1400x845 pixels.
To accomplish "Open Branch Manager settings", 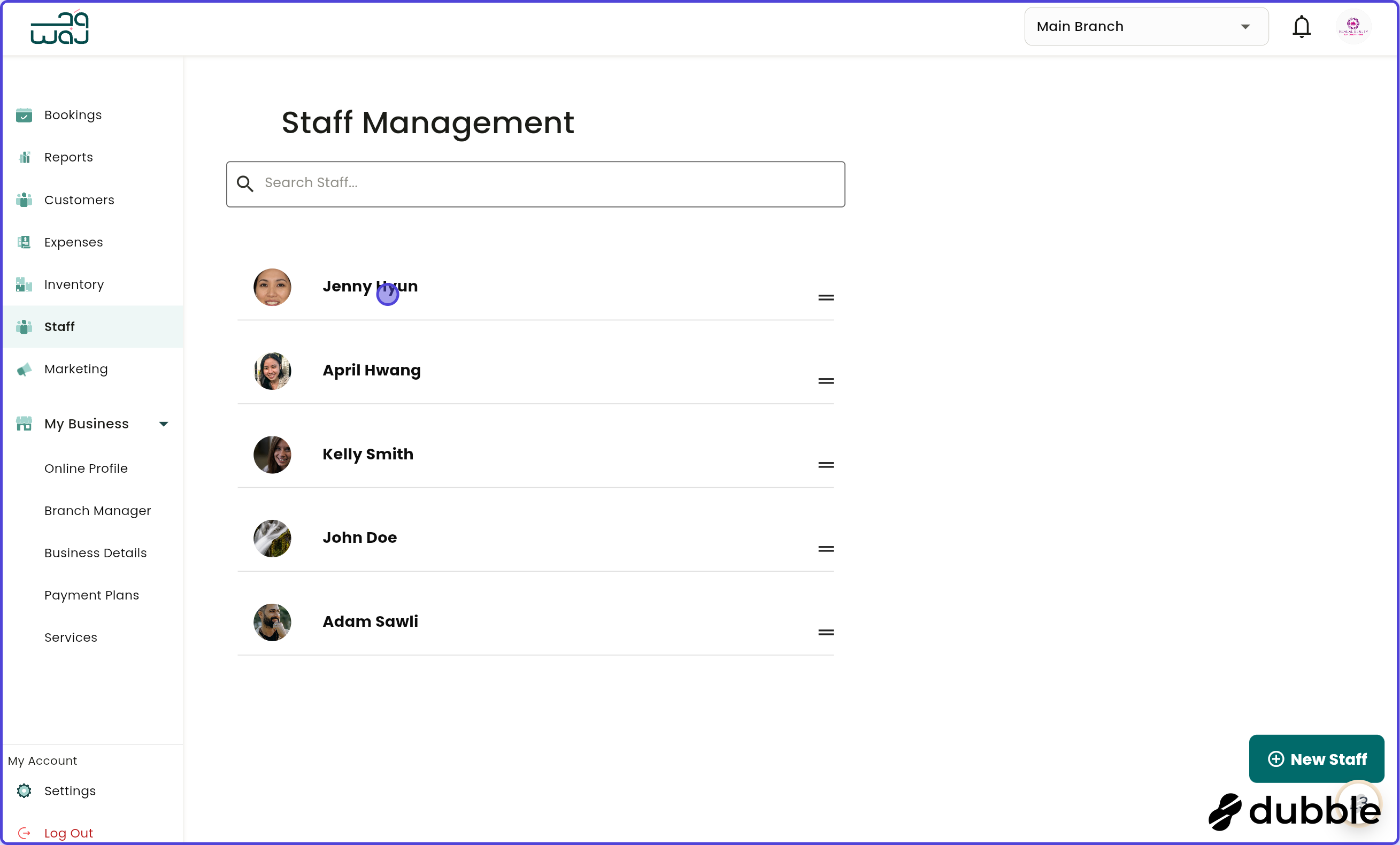I will (97, 511).
